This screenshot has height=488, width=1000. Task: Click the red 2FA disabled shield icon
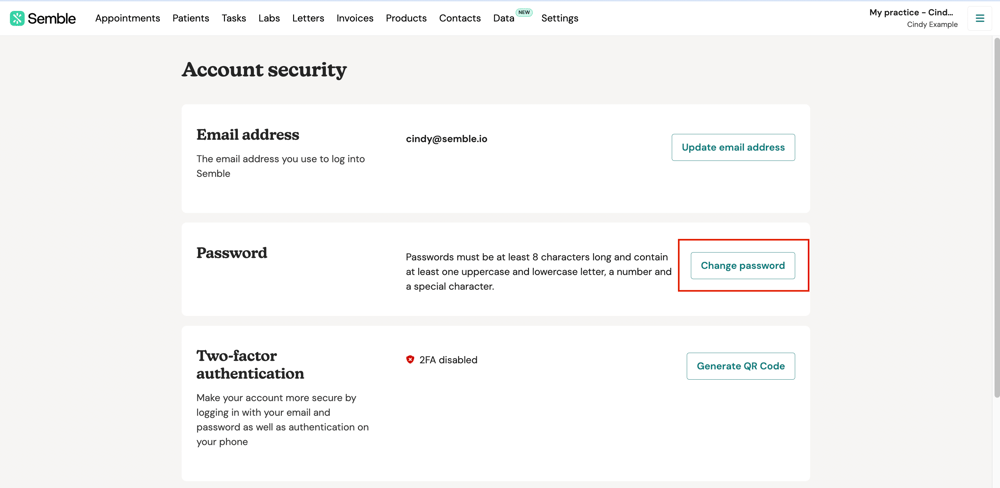410,360
